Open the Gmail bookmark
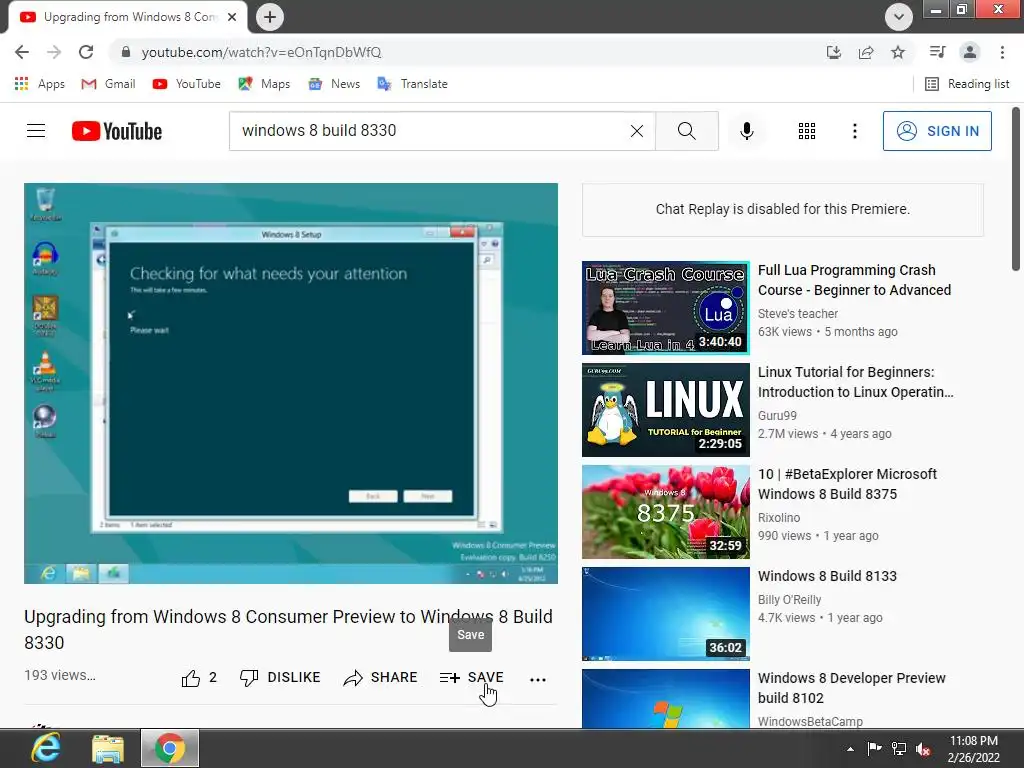Viewport: 1024px width, 768px height. 108,84
